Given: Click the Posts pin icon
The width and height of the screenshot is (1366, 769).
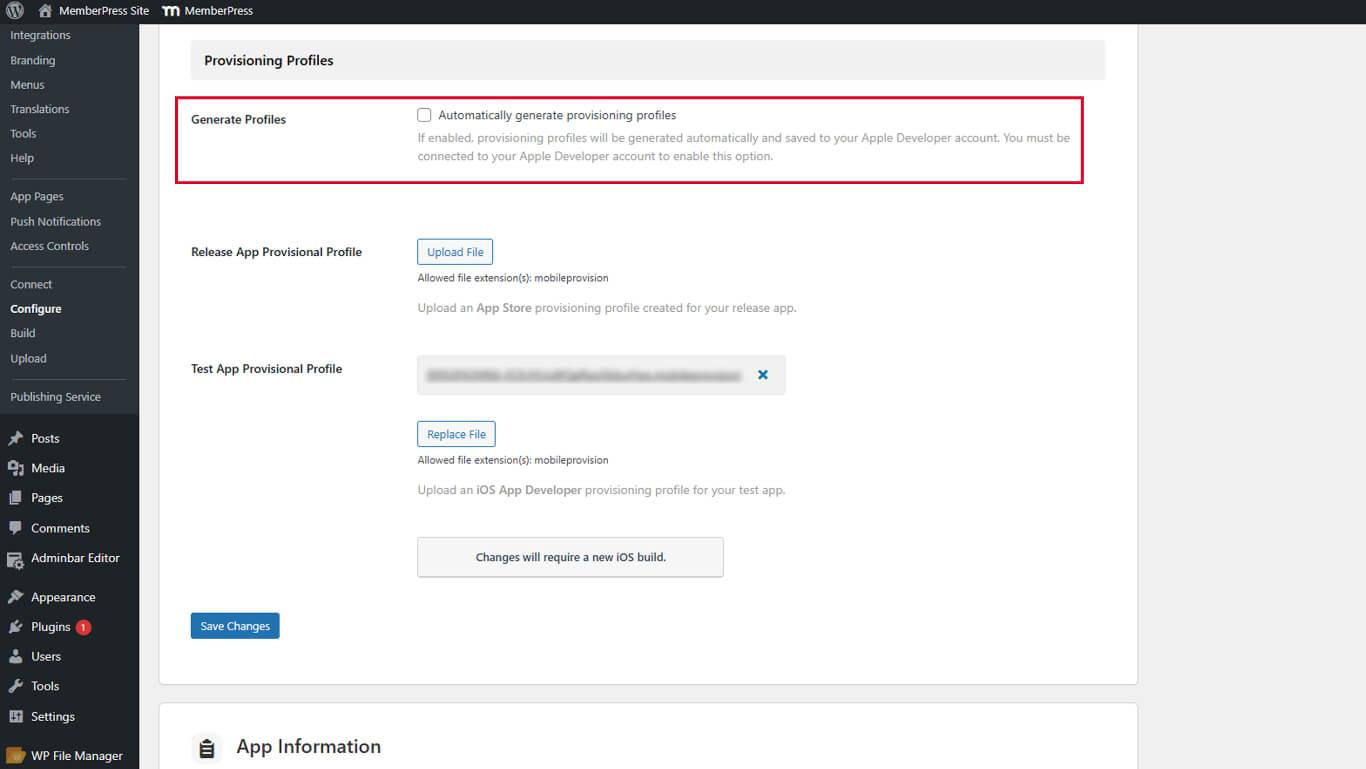Looking at the screenshot, I should click(x=17, y=437).
